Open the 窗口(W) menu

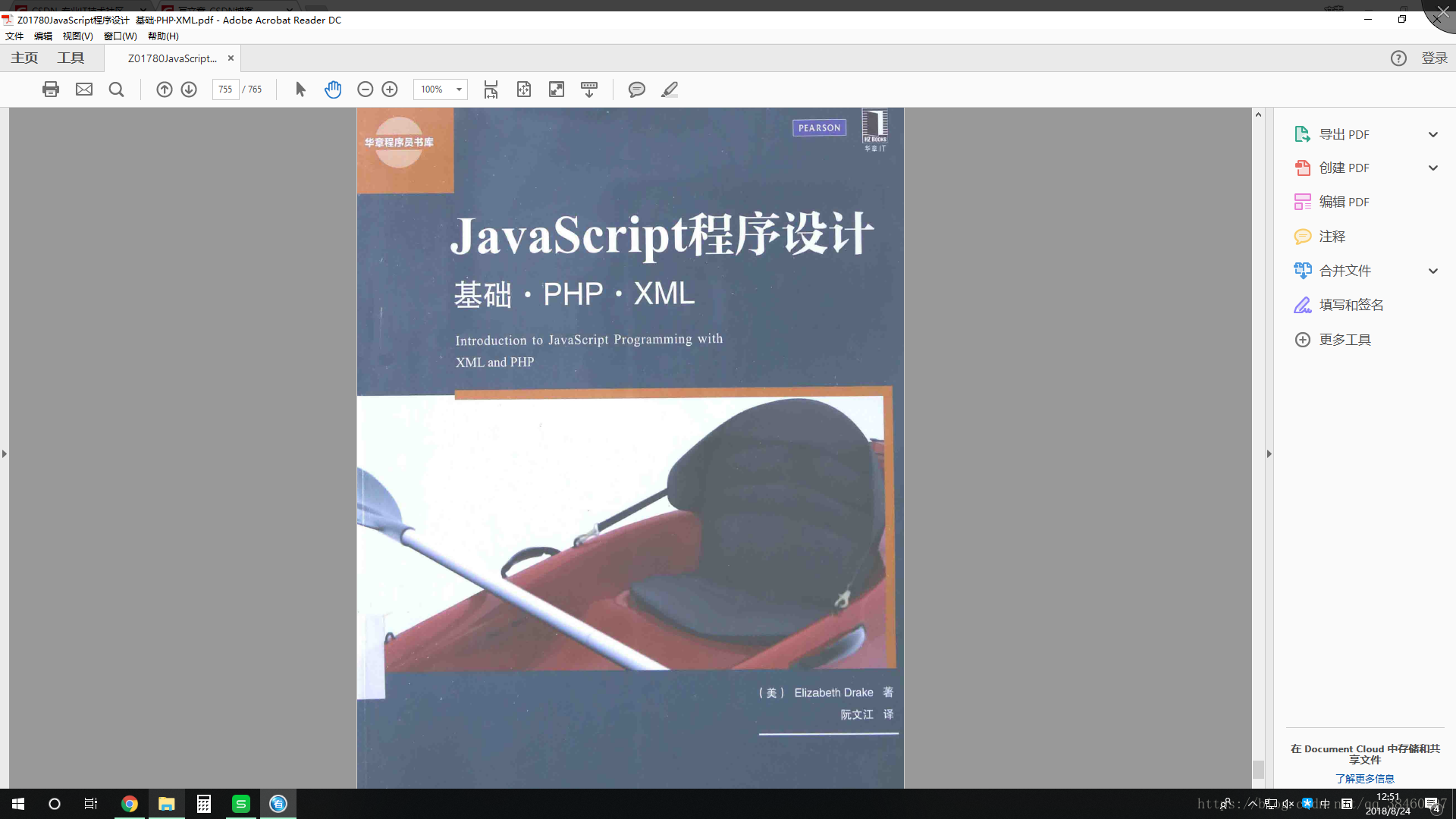pos(121,36)
